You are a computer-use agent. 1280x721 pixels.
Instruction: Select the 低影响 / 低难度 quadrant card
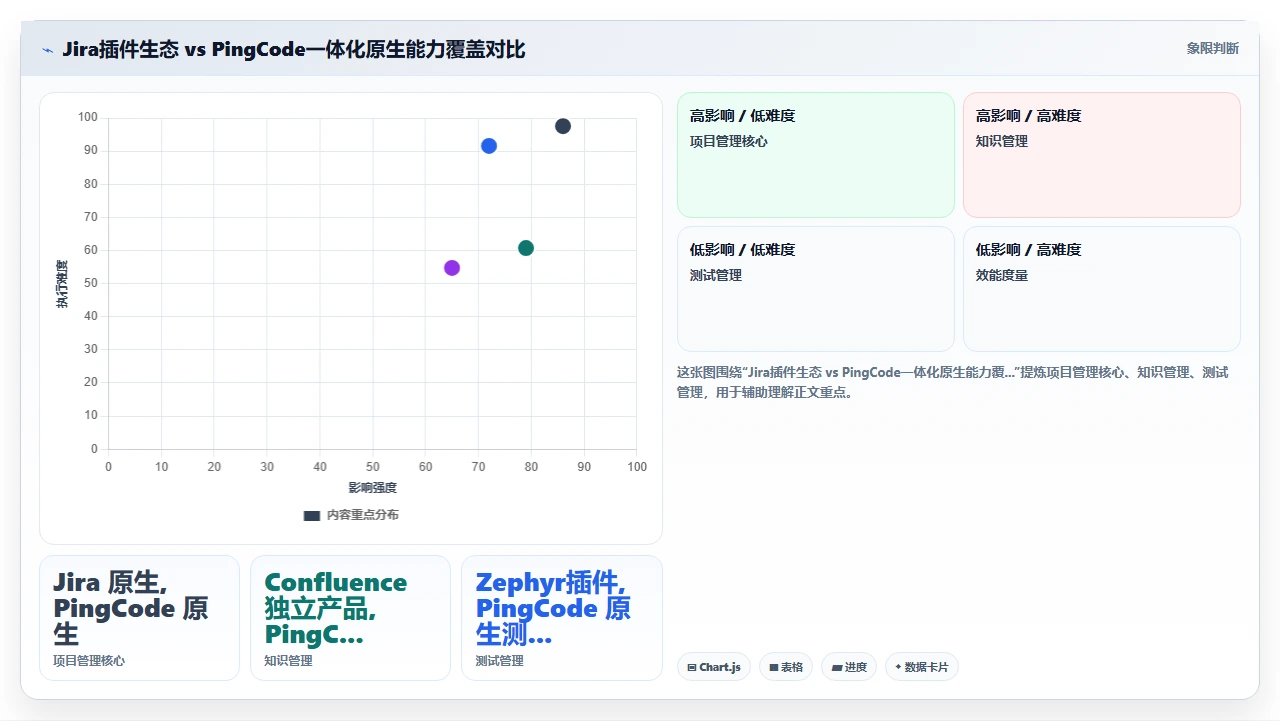point(816,289)
